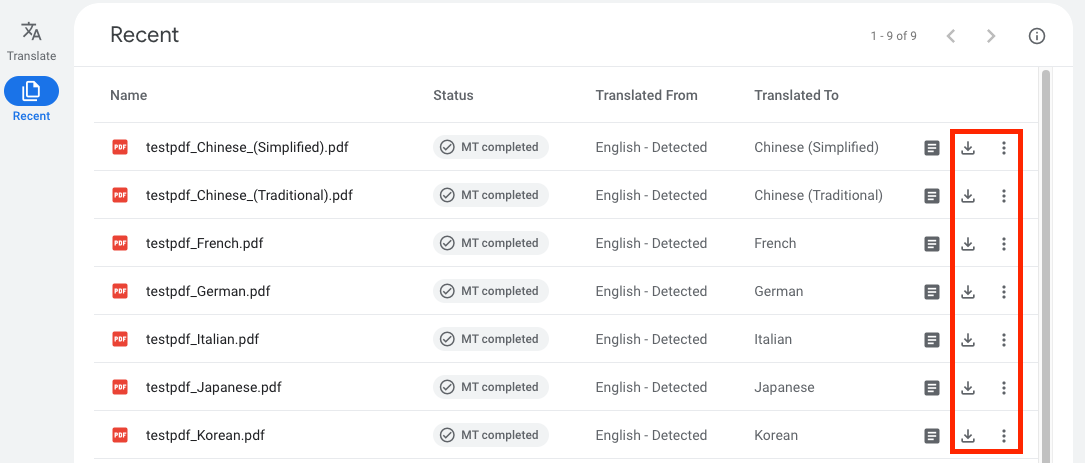Click testpdf_Korean.pdf file name

205,435
